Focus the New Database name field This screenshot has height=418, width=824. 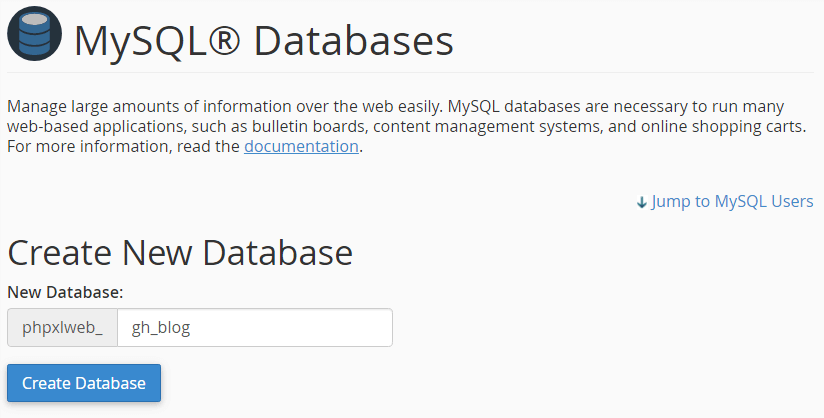pyautogui.click(x=254, y=327)
